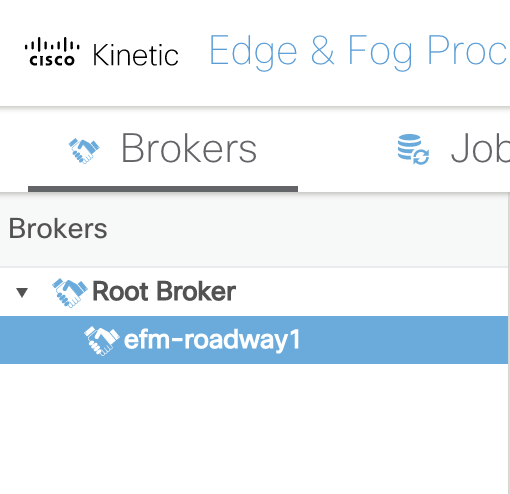
Task: Click the Root Broker handshake icon
Action: [x=69, y=293]
